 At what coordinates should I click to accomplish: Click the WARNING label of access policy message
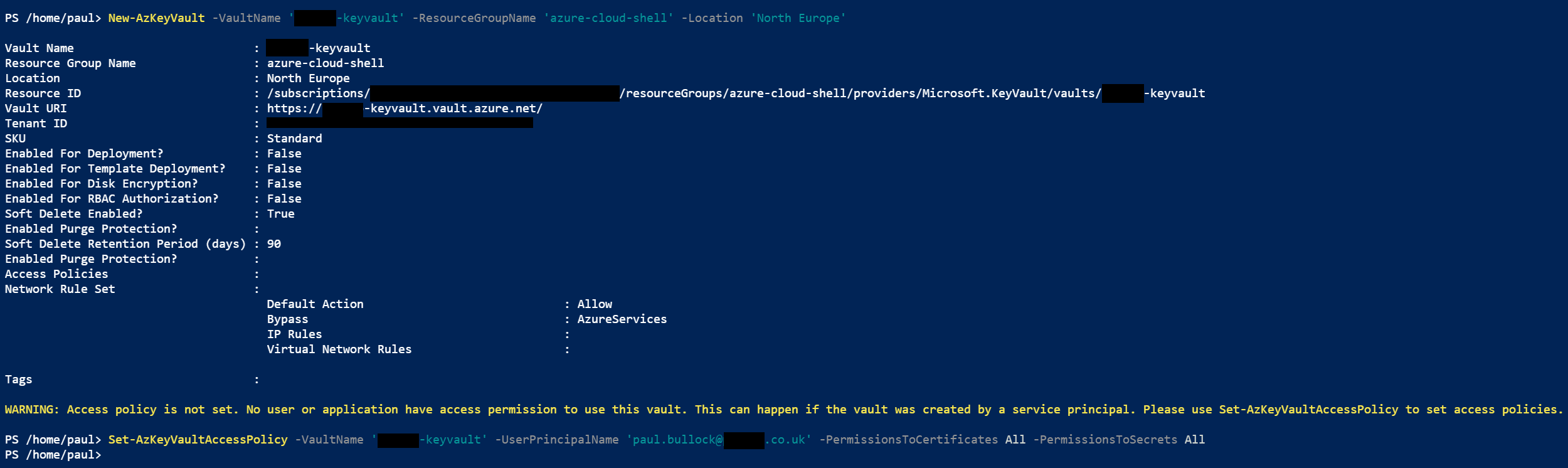tap(31, 410)
